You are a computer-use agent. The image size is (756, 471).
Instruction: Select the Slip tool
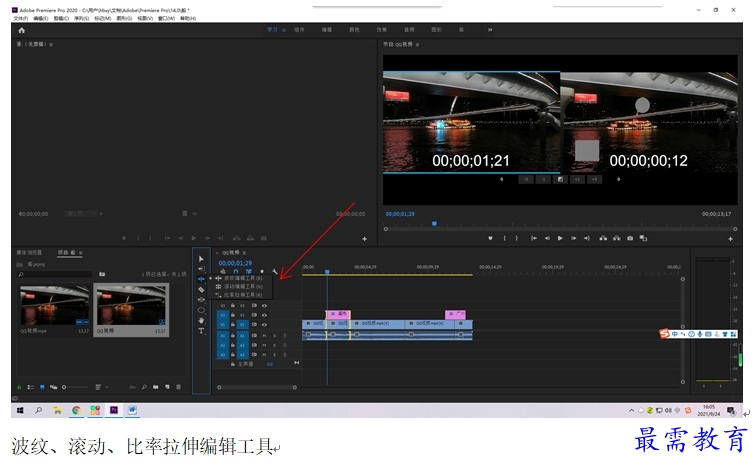click(201, 299)
